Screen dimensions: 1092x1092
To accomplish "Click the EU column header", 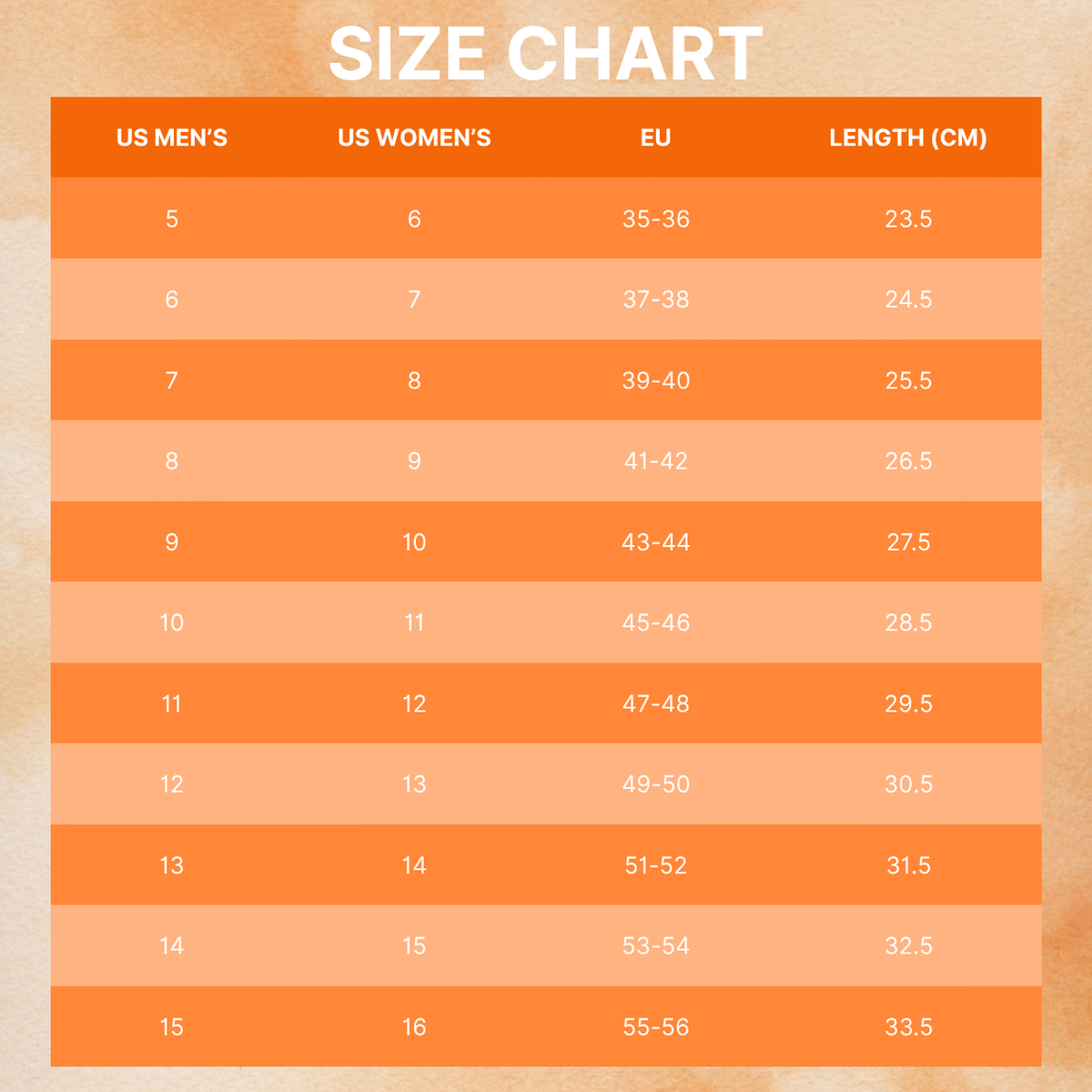I will pyautogui.click(x=655, y=138).
